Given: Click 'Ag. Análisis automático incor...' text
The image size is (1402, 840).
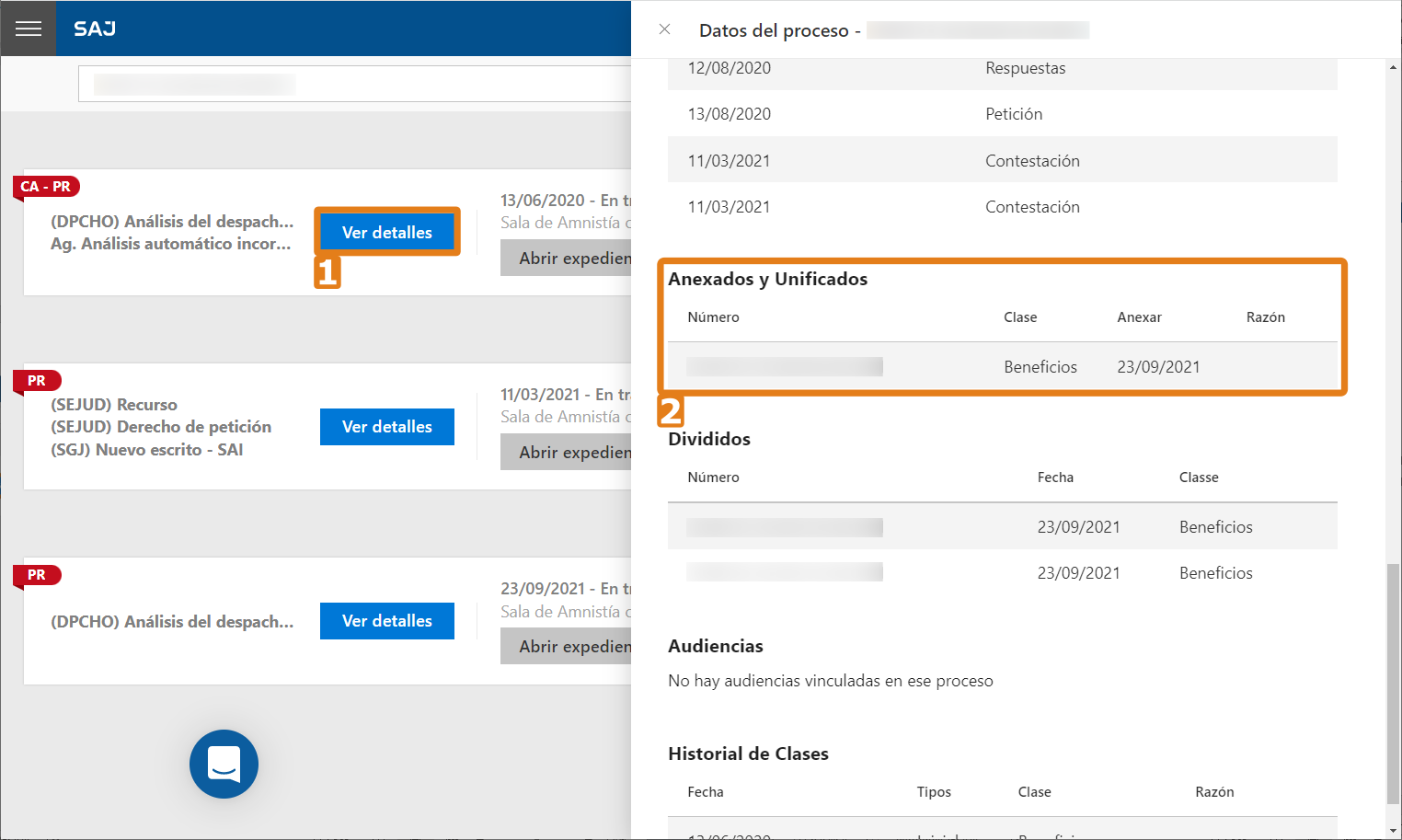Looking at the screenshot, I should coord(171,244).
